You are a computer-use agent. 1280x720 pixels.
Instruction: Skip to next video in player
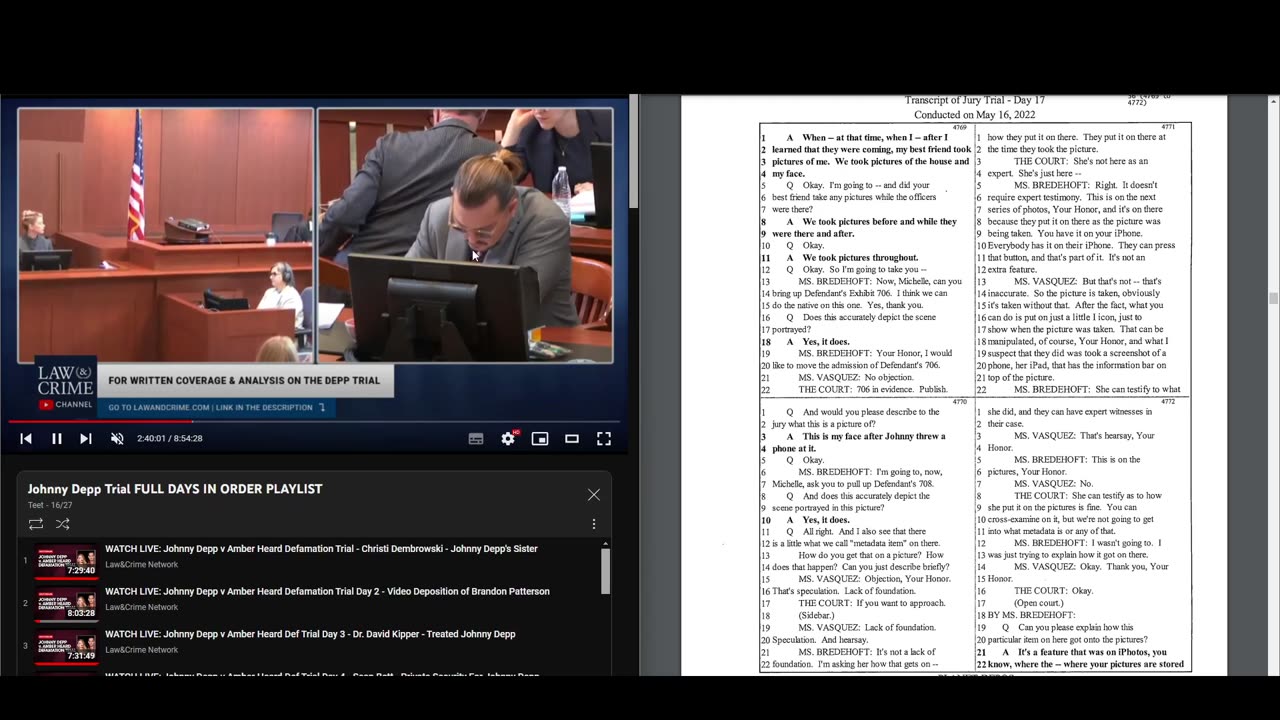(x=86, y=438)
